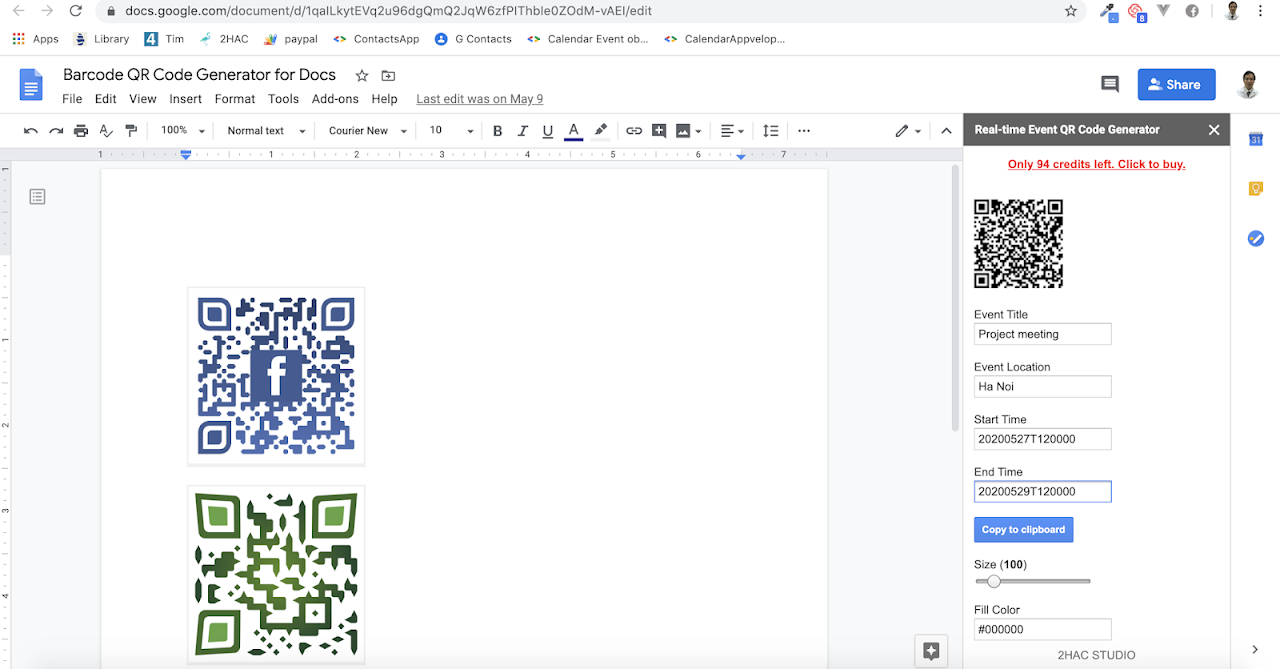Open the Help menu
Screen dimensions: 1280x669
point(384,99)
